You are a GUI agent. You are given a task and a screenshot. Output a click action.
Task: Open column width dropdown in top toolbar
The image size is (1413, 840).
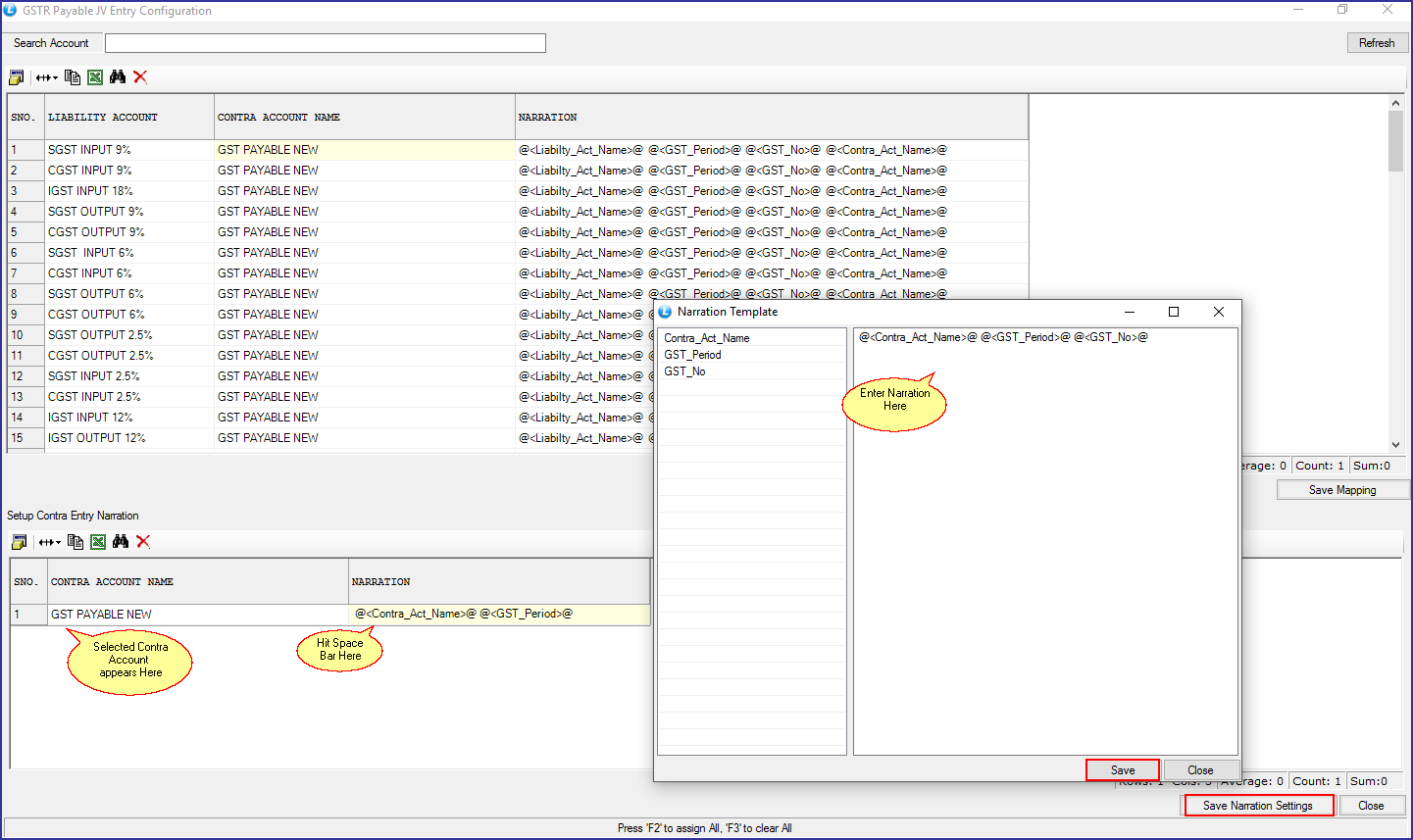point(47,77)
